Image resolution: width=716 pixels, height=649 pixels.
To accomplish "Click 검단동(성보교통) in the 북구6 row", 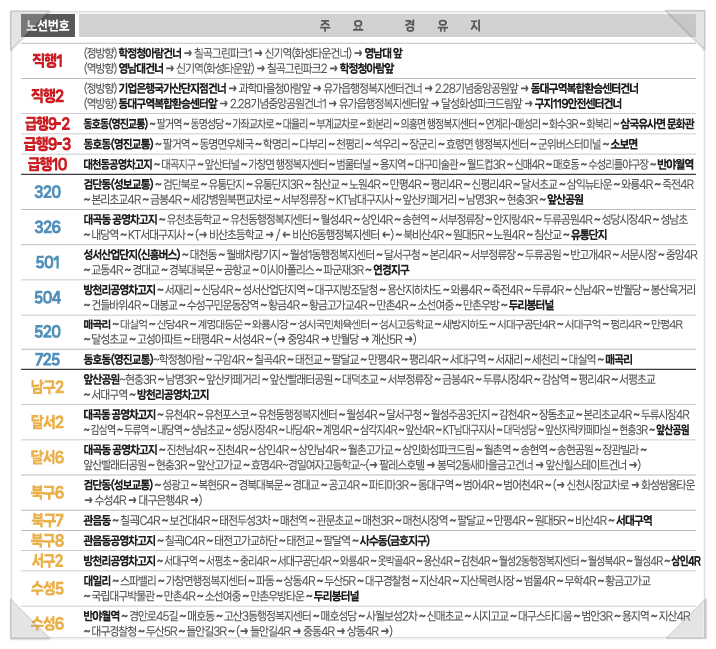I will [118, 485].
